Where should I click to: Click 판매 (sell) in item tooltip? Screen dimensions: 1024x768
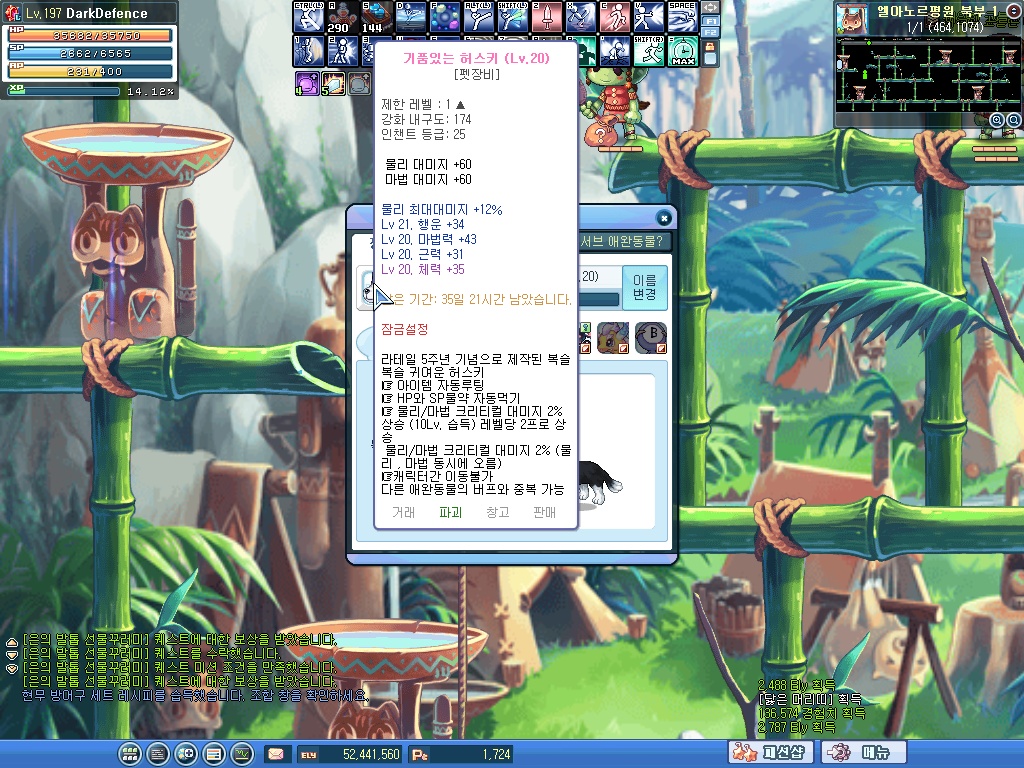click(545, 512)
